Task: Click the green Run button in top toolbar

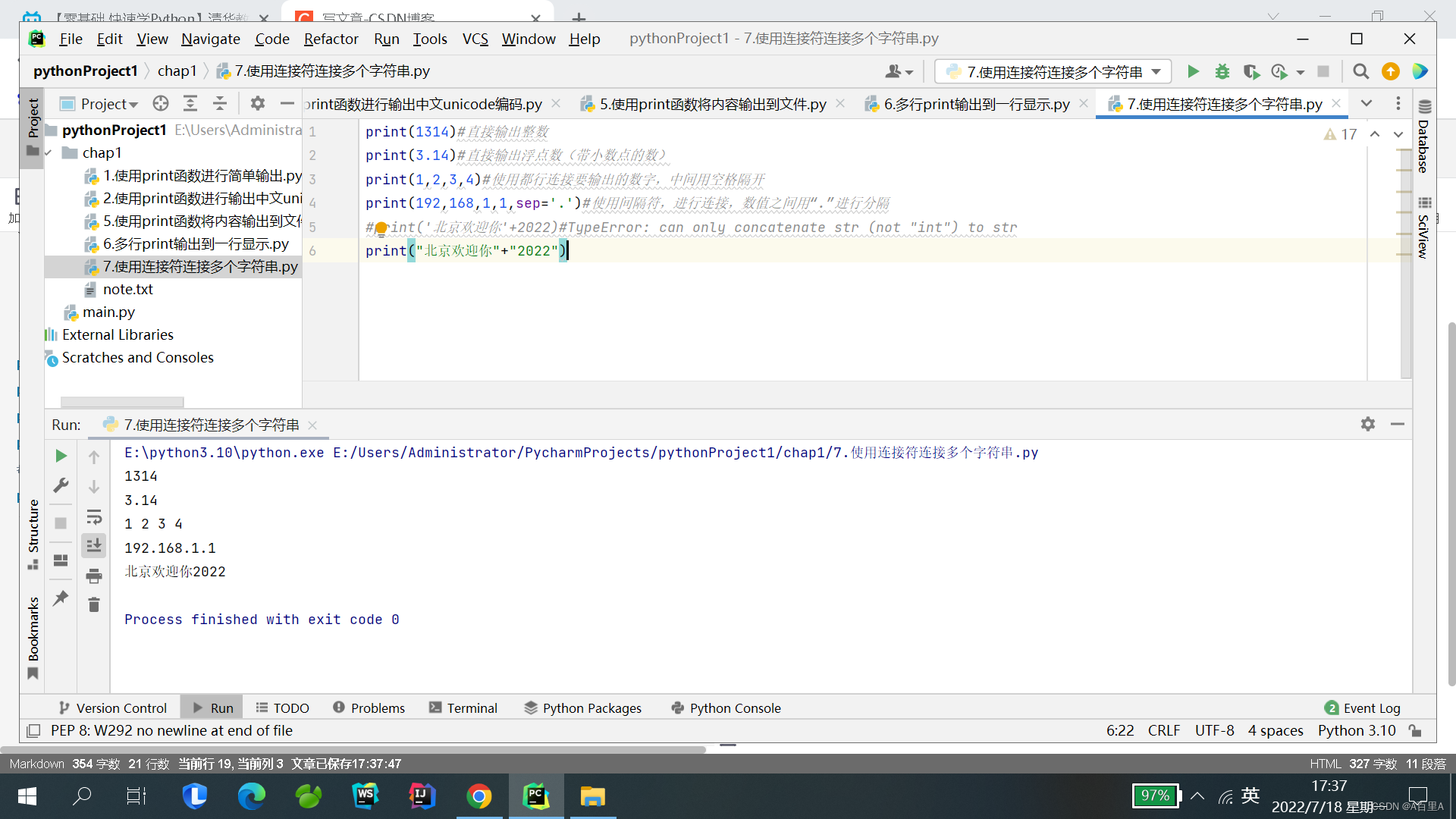Action: tap(1193, 71)
